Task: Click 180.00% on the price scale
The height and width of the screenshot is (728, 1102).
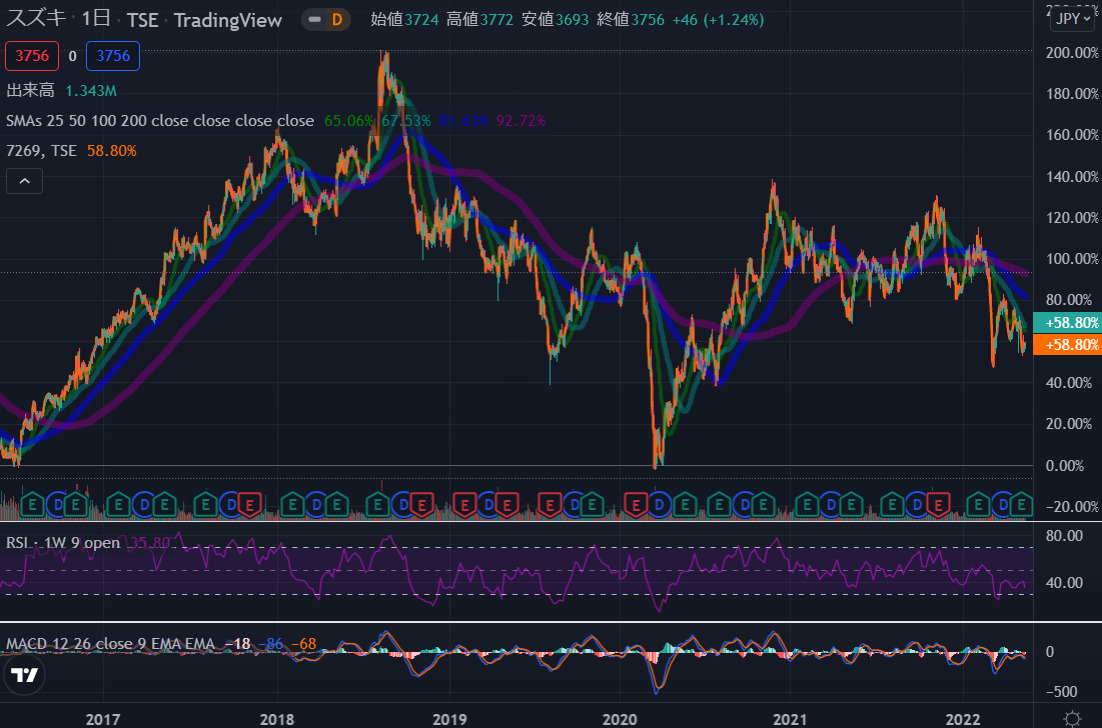Action: 1072,93
